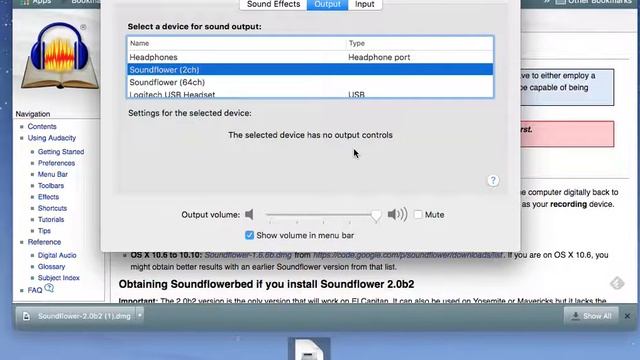
Task: Click the high volume speaker icon
Action: (397, 214)
